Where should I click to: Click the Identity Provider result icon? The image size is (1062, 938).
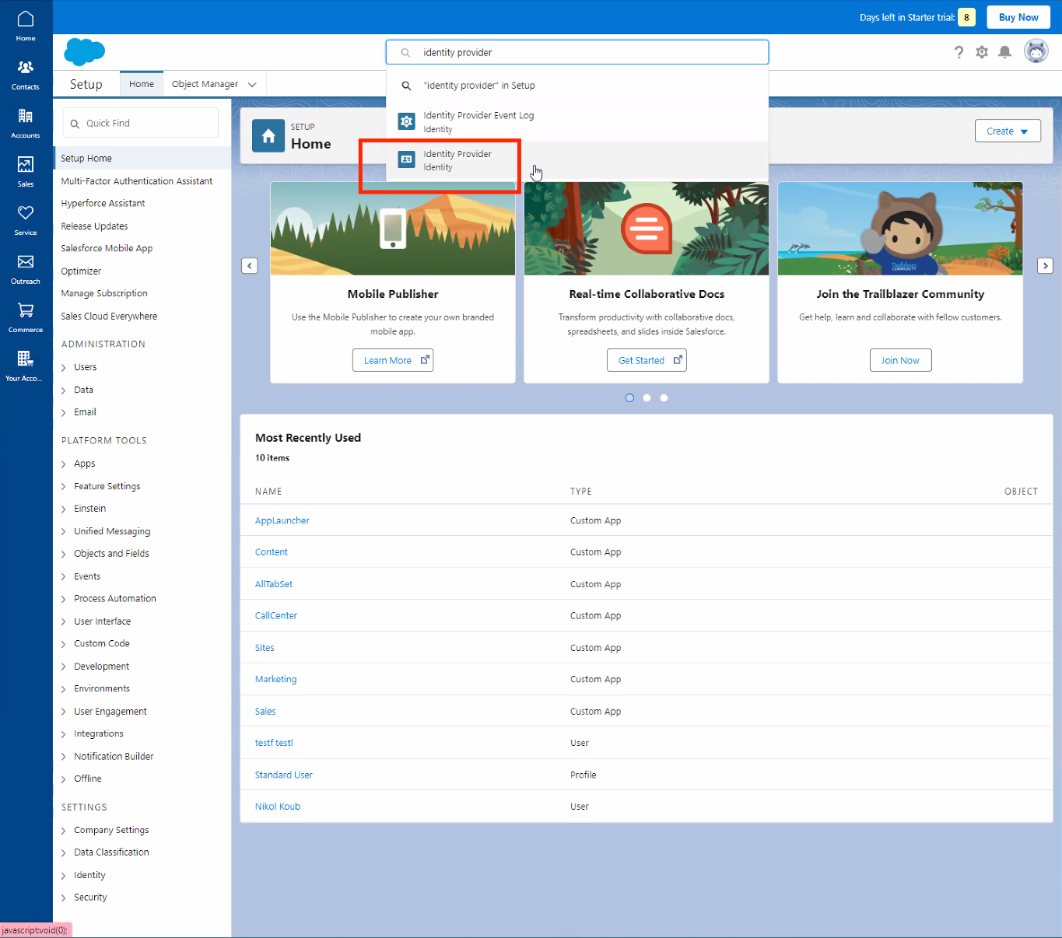(406, 159)
